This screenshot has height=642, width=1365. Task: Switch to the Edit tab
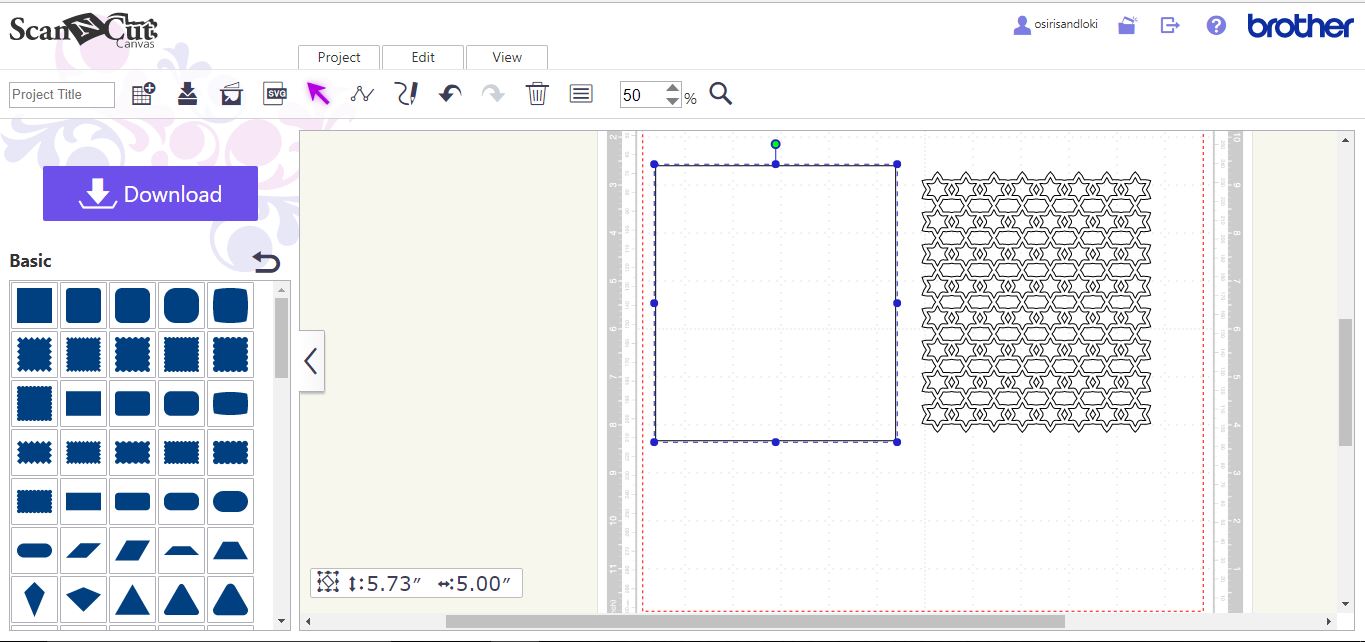[422, 57]
